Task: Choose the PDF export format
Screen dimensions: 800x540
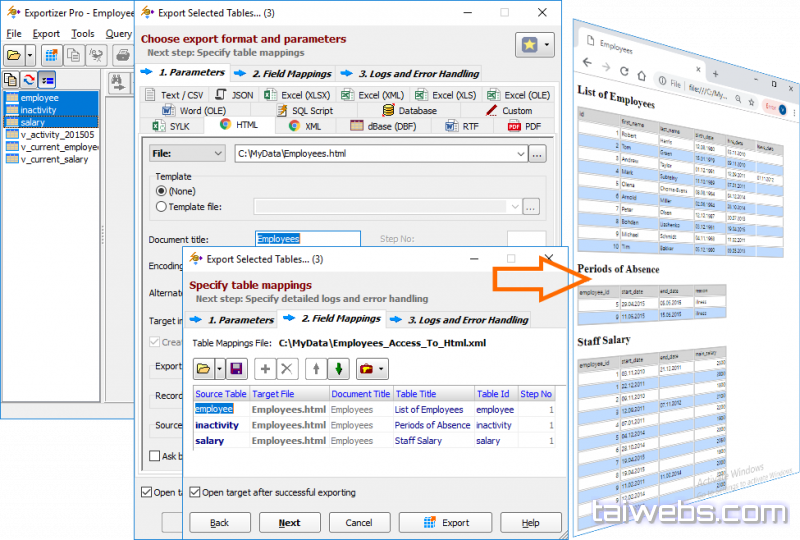Action: point(524,126)
